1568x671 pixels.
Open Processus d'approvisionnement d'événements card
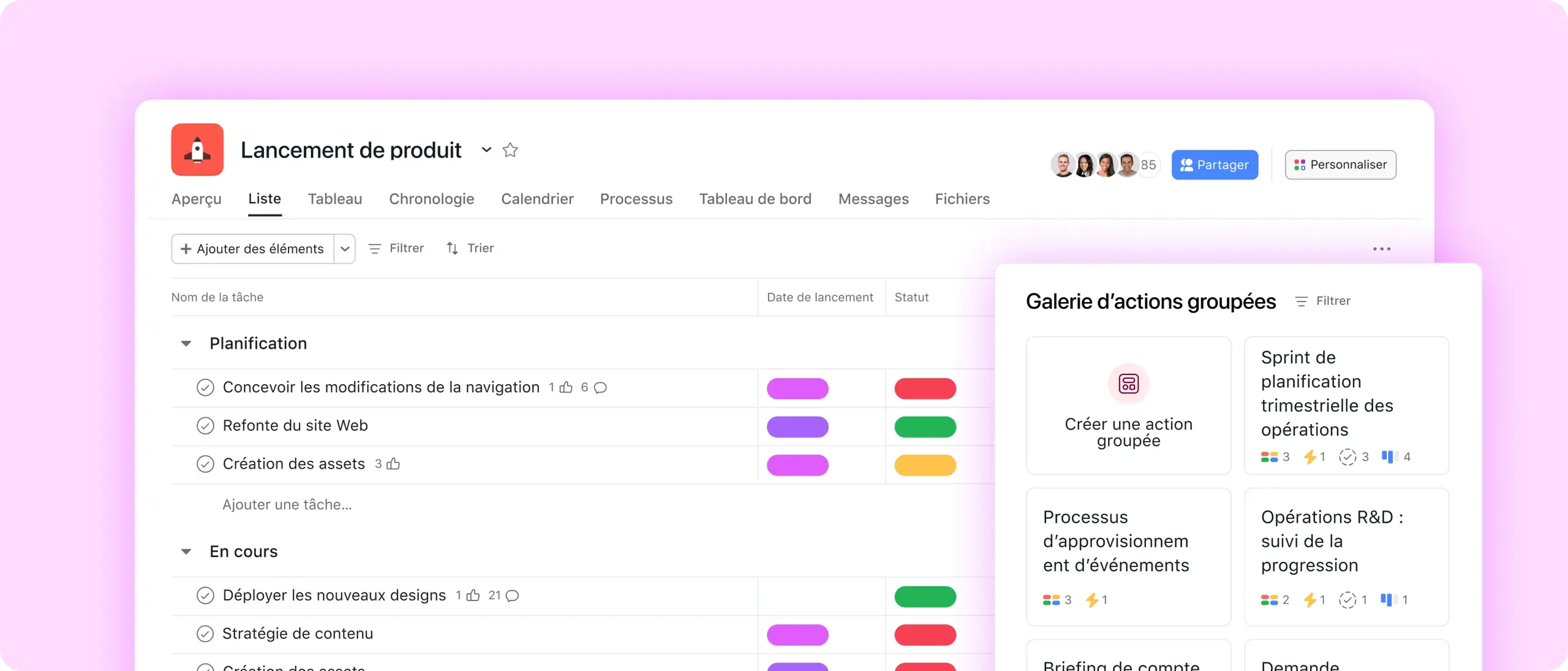click(1128, 557)
